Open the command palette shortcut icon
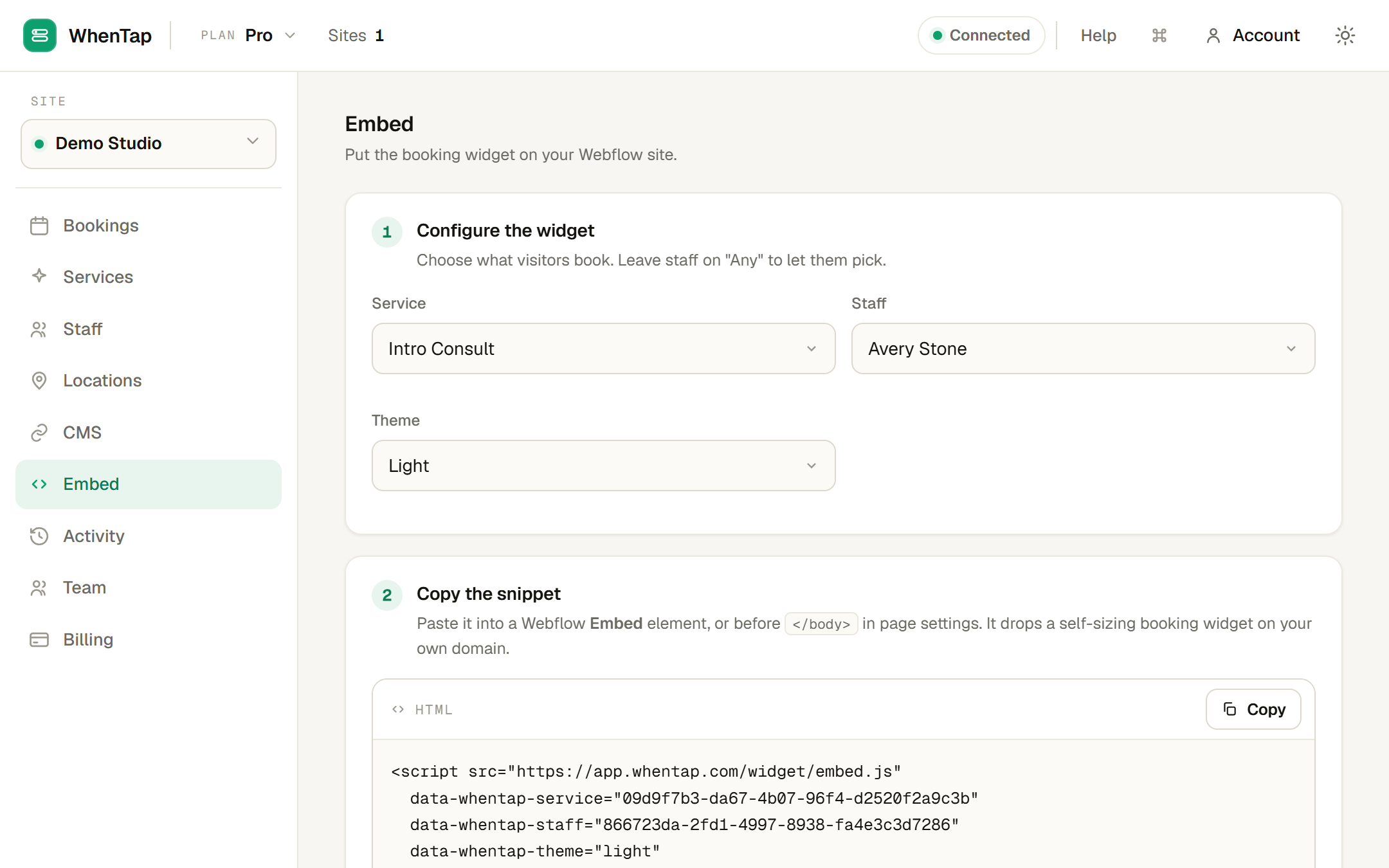The image size is (1389, 868). [1159, 35]
